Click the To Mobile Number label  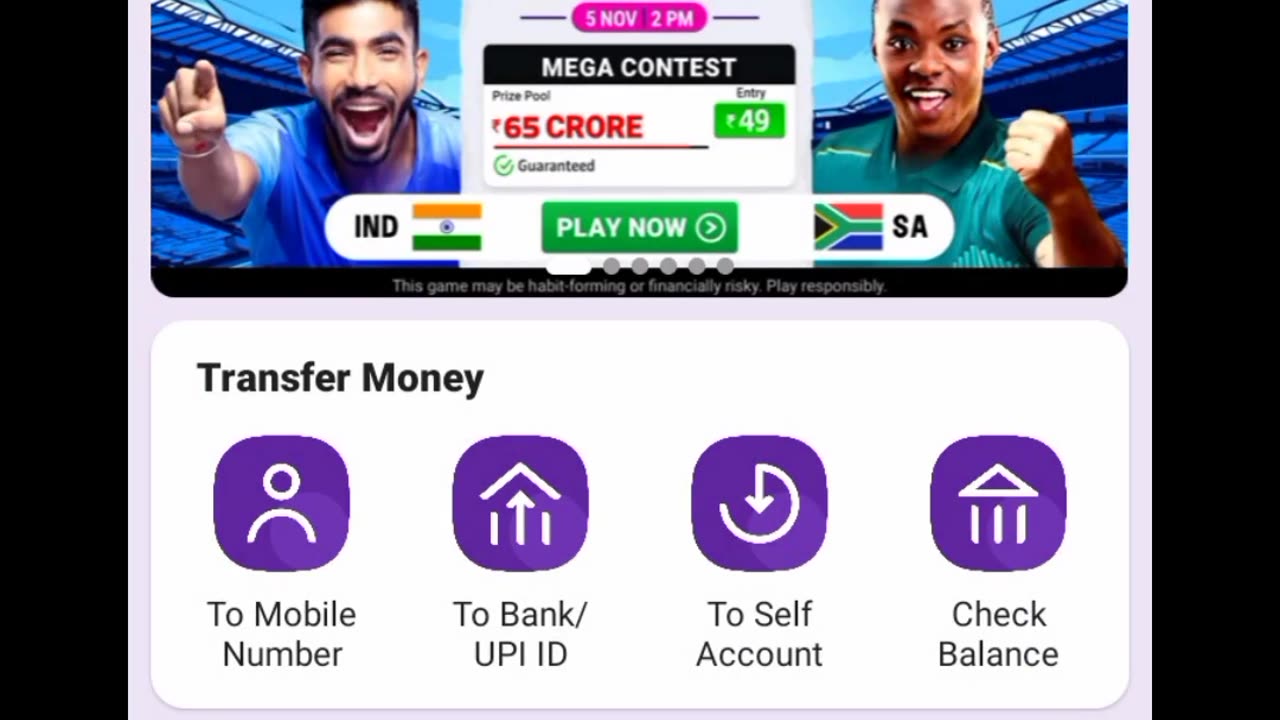[x=282, y=634]
